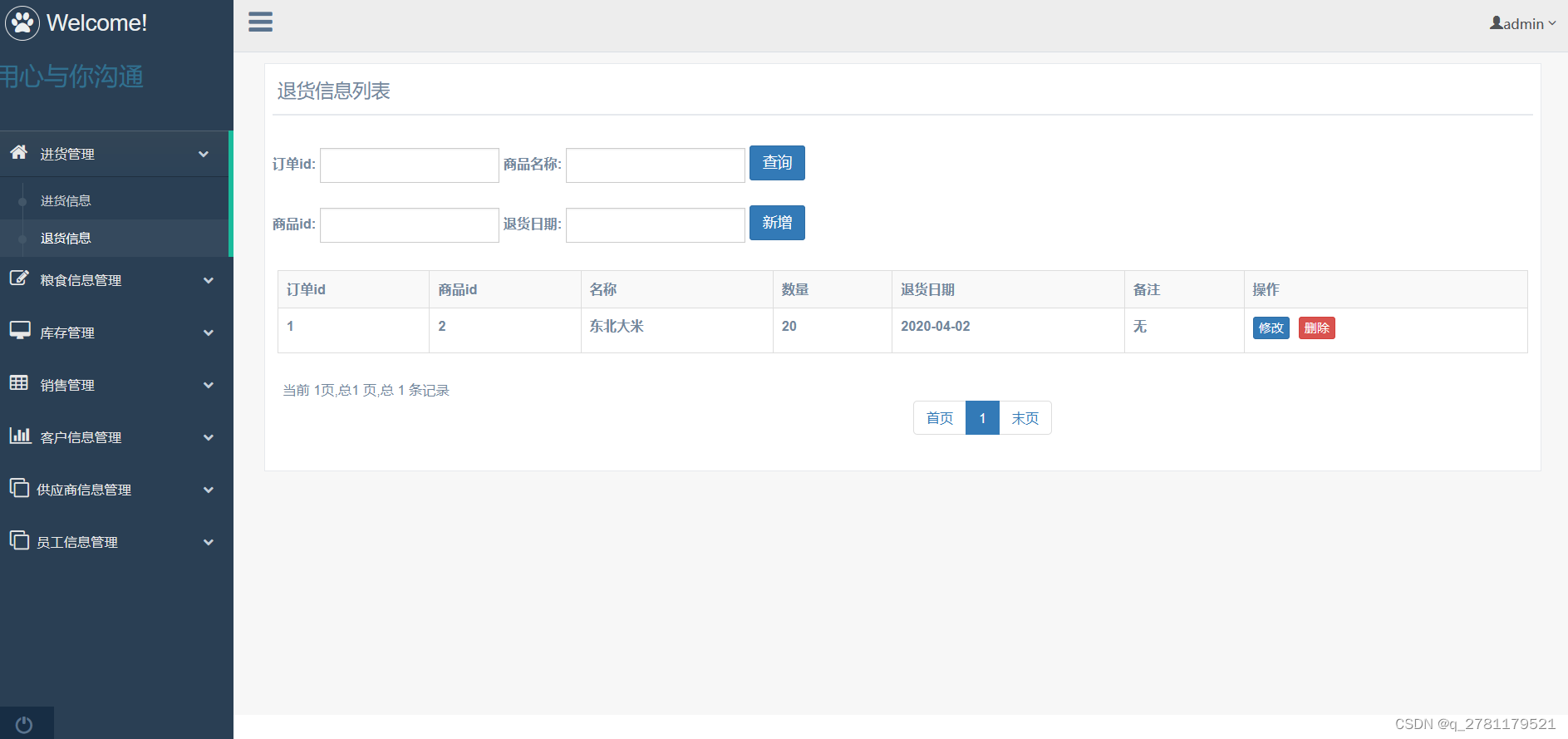The width and height of the screenshot is (1568, 739).
Task: Collapse the 进货管理 chevron
Action: tap(204, 155)
